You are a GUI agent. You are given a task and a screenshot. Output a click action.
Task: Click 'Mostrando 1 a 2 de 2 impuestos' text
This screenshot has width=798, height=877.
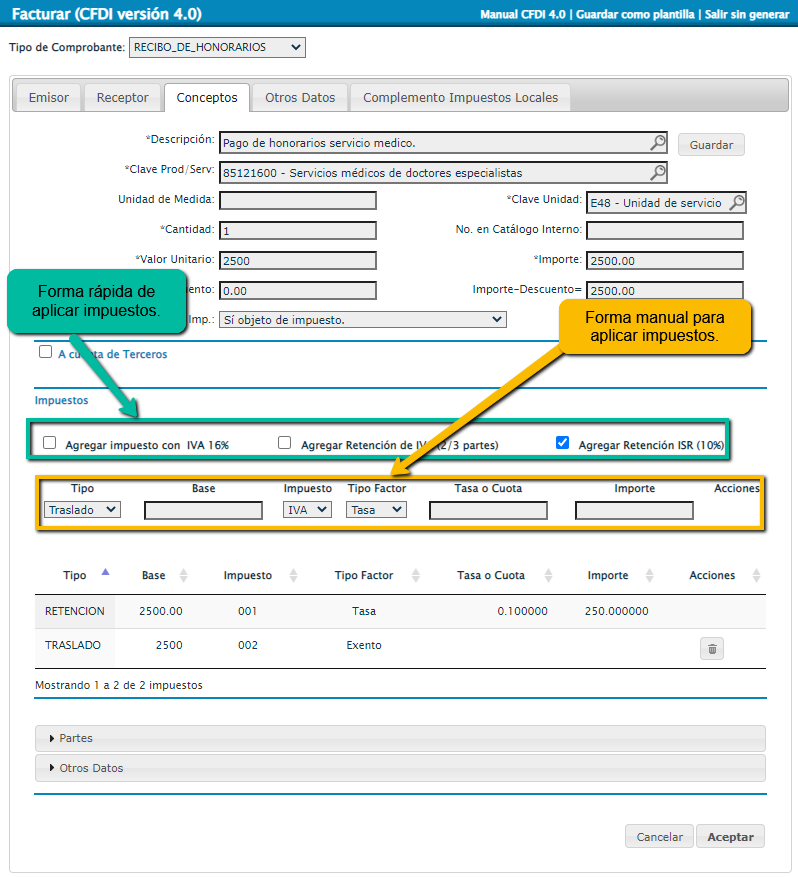[x=119, y=685]
